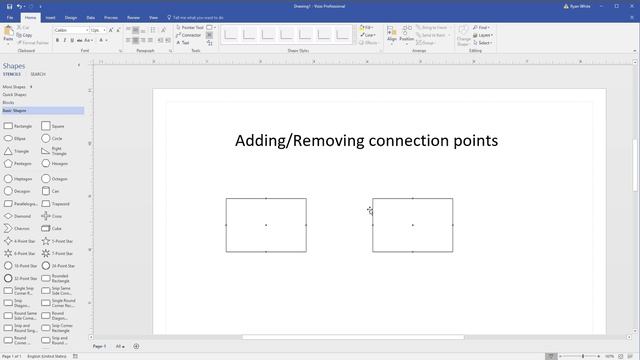
Task: Pick the Pentagon shape from the stencil
Action: (x=18, y=163)
